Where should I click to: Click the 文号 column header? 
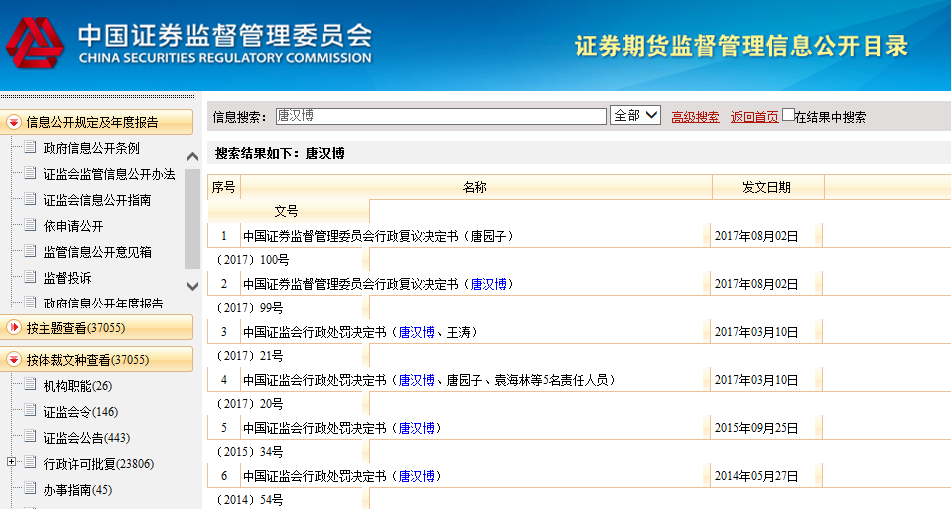tap(286, 211)
